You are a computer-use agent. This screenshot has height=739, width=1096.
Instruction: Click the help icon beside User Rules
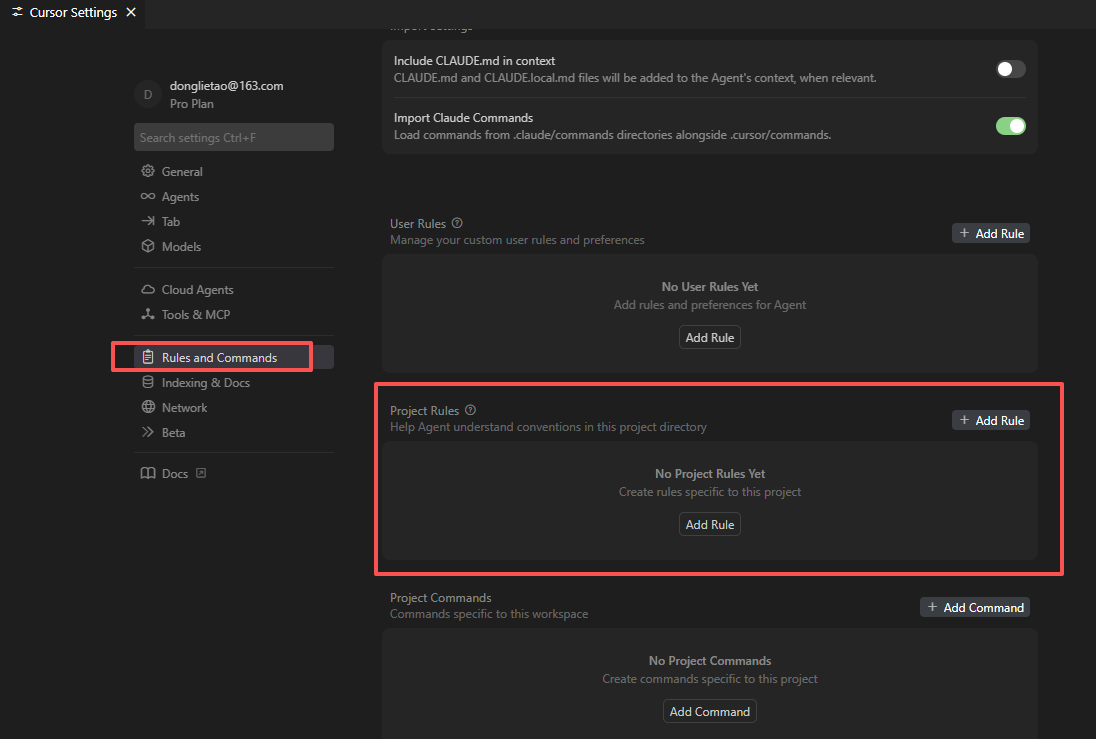pyautogui.click(x=457, y=223)
